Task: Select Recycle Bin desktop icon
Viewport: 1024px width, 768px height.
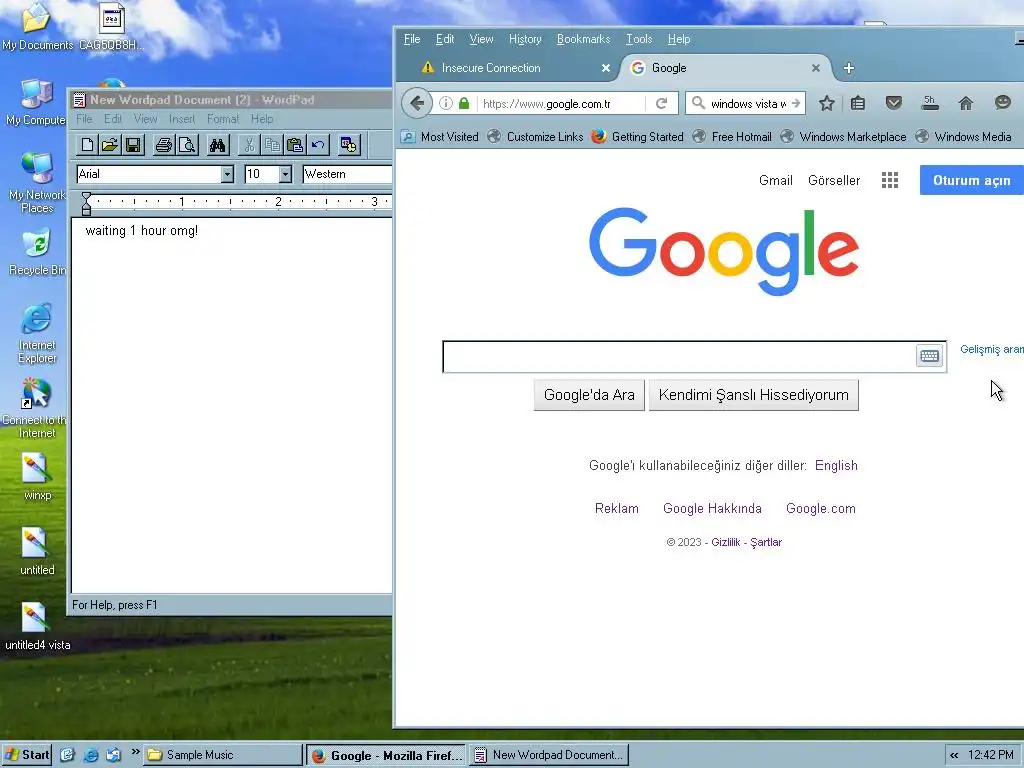Action: 37,251
